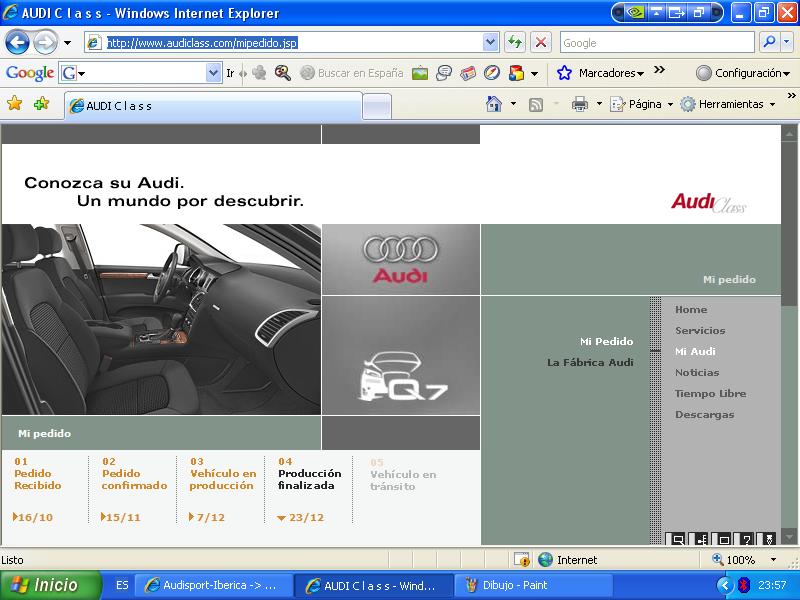Show hidden tray icons with the chevron
Viewport: 800px width, 600px height.
(x=724, y=585)
